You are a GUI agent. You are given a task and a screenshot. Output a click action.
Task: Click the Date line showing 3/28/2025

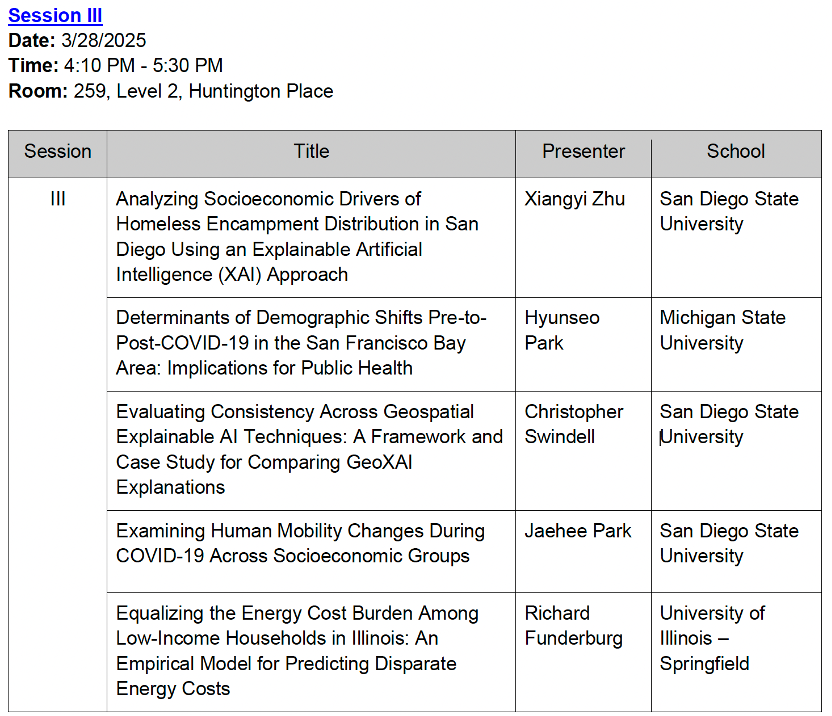click(77, 40)
